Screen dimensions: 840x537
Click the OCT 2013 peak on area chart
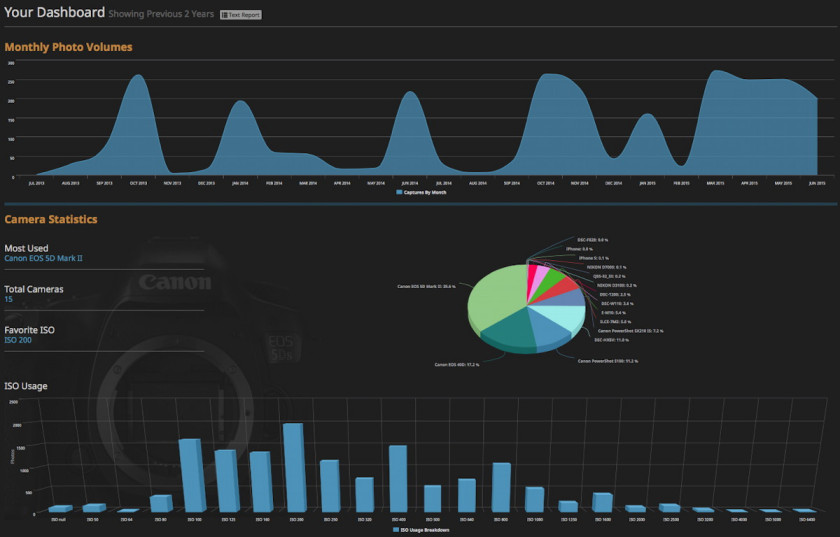138,76
